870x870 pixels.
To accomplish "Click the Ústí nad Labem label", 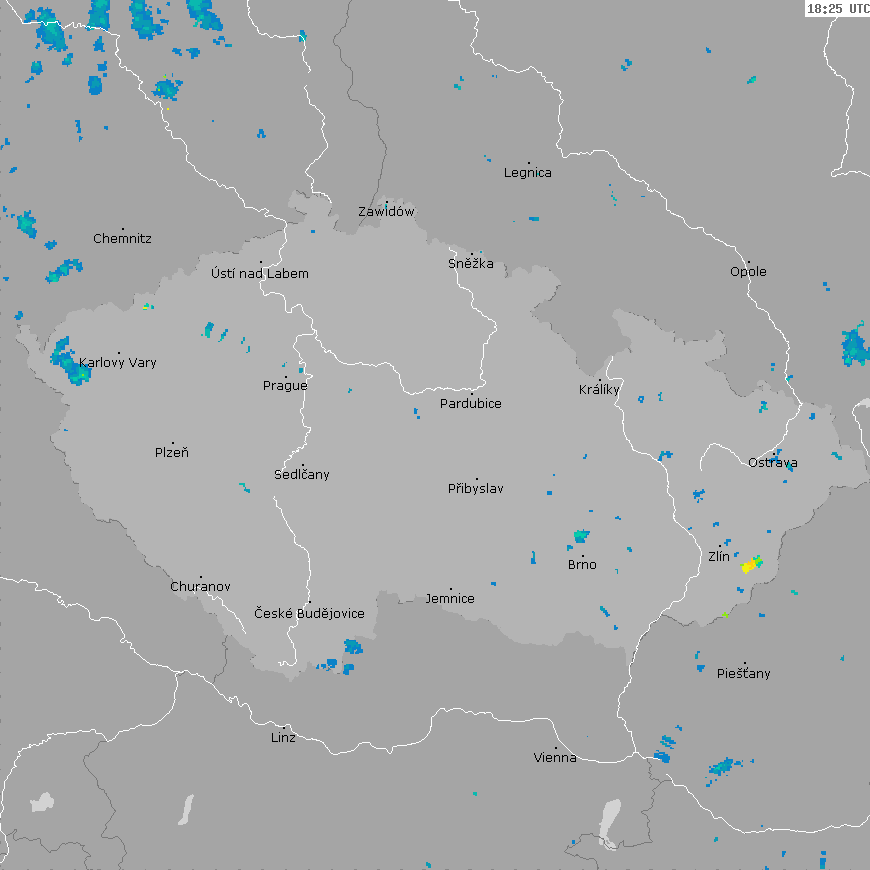I will [260, 273].
